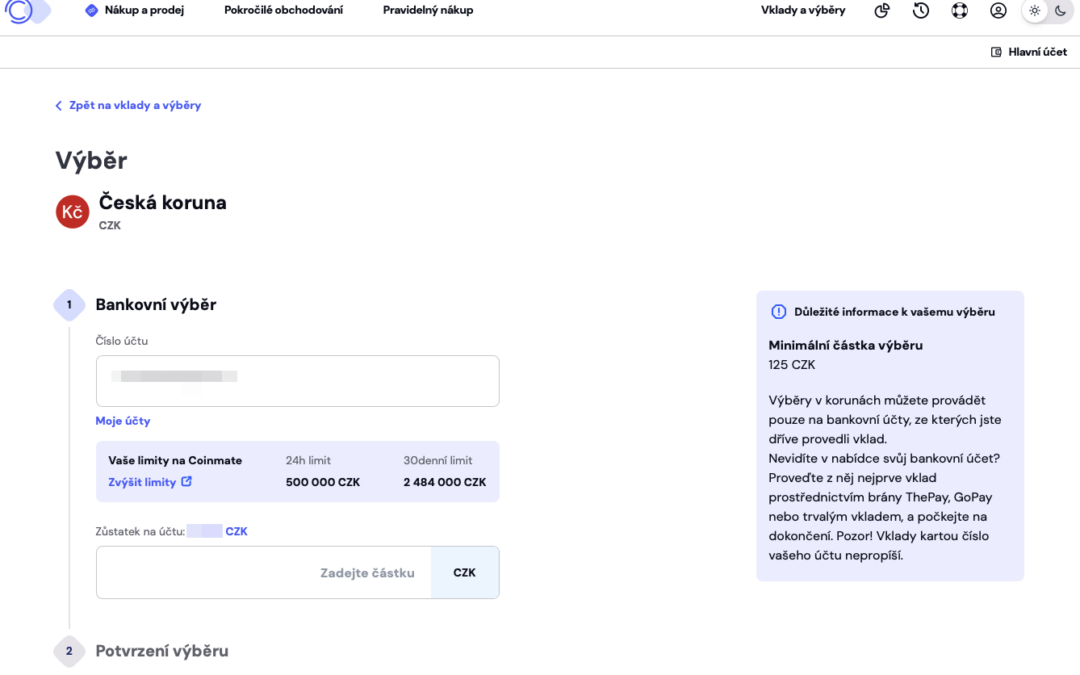The width and height of the screenshot is (1080, 675).
Task: Click the Coinmate logo
Action: click(x=28, y=10)
